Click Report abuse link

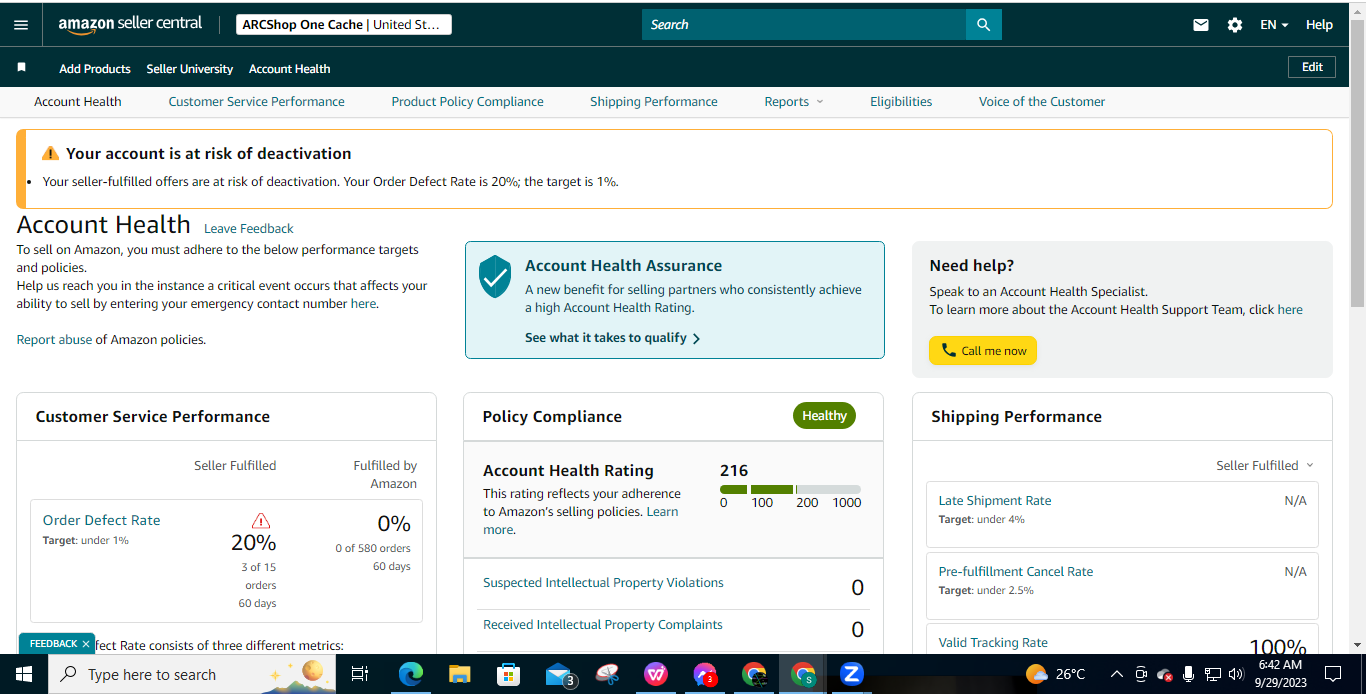coord(54,340)
